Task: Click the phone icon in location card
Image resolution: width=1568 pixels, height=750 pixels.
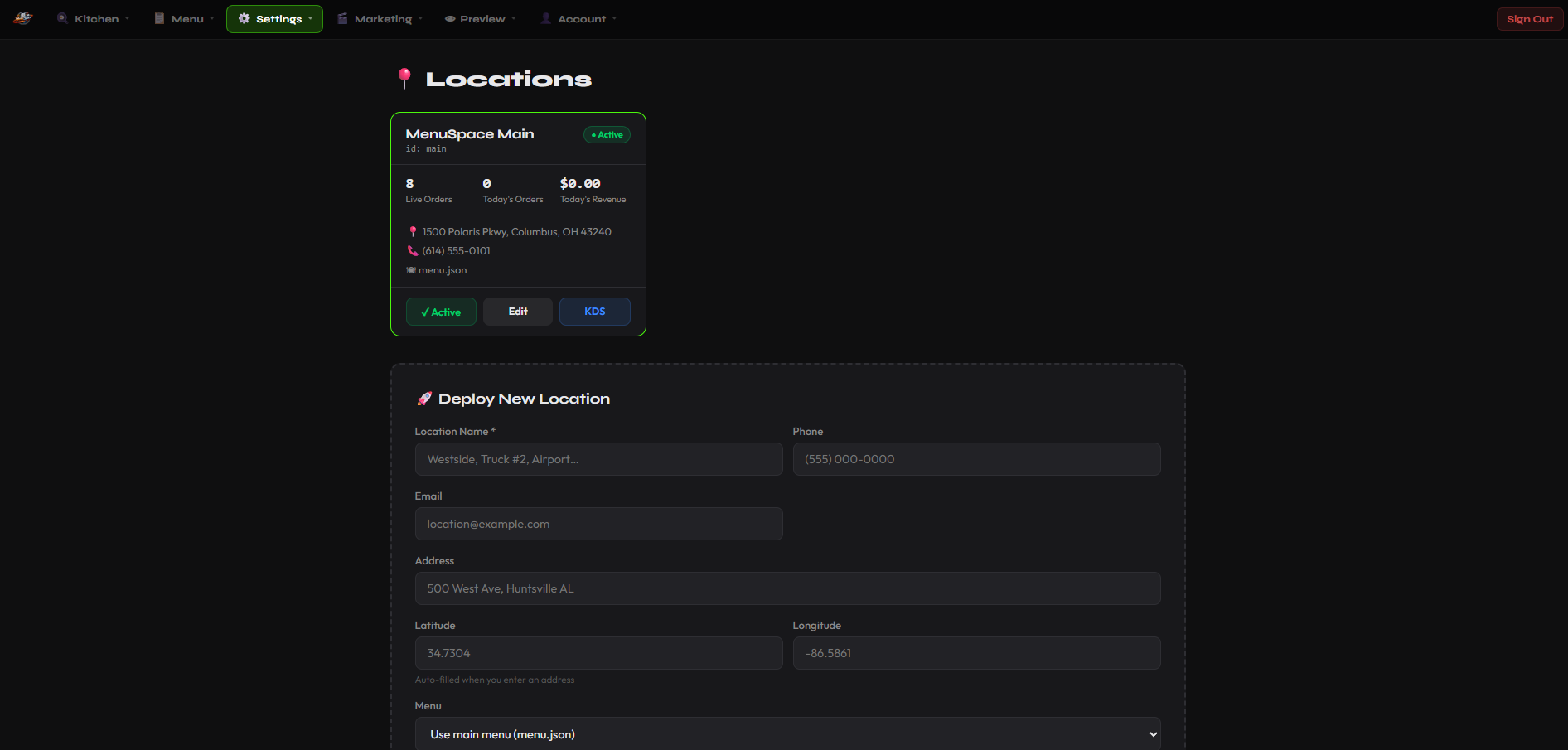Action: click(x=413, y=251)
